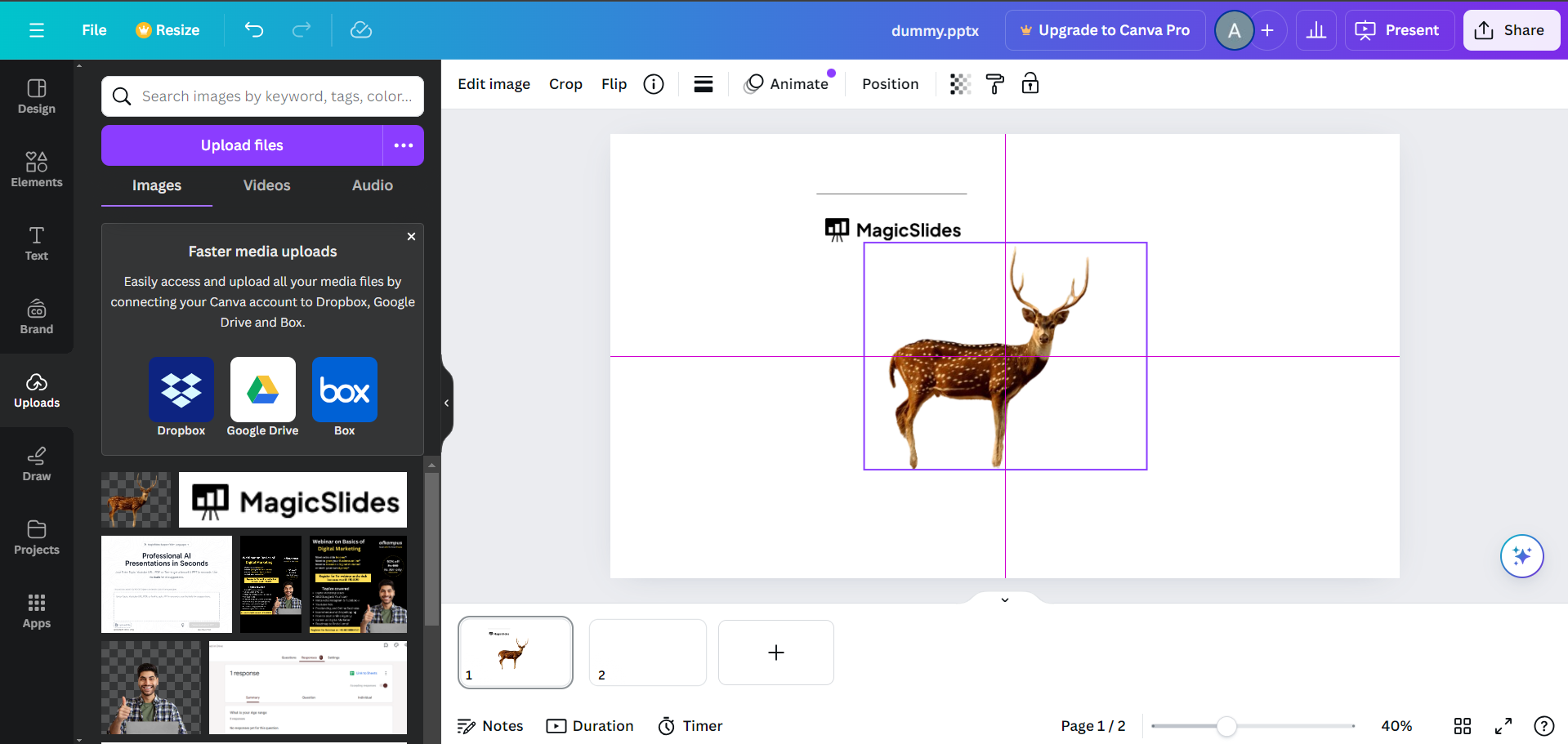Viewport: 1568px width, 744px height.
Task: Toggle fullscreen mode icon
Action: pos(1503,726)
